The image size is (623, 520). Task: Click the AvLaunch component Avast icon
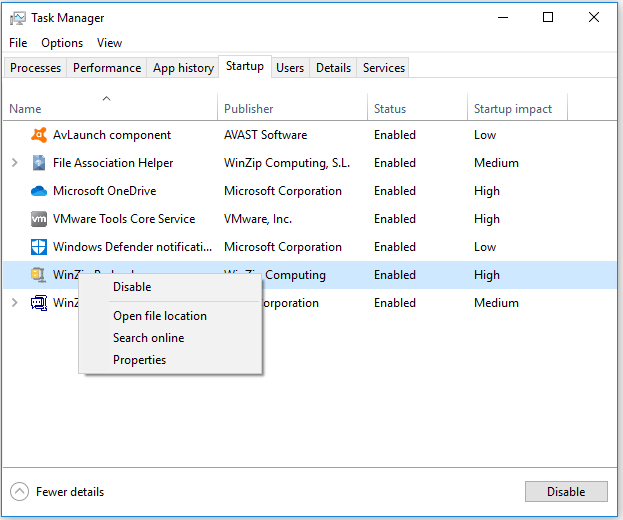click(x=39, y=135)
